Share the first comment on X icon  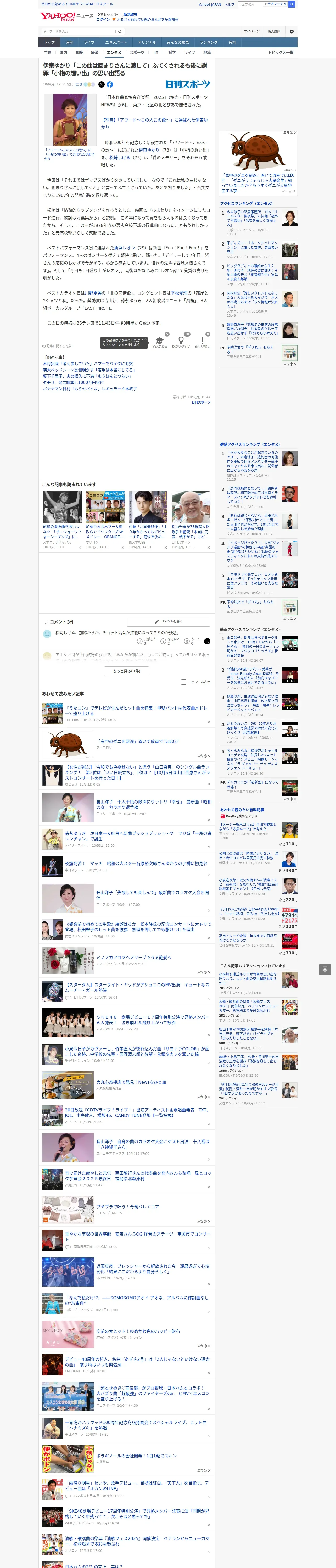207,641
